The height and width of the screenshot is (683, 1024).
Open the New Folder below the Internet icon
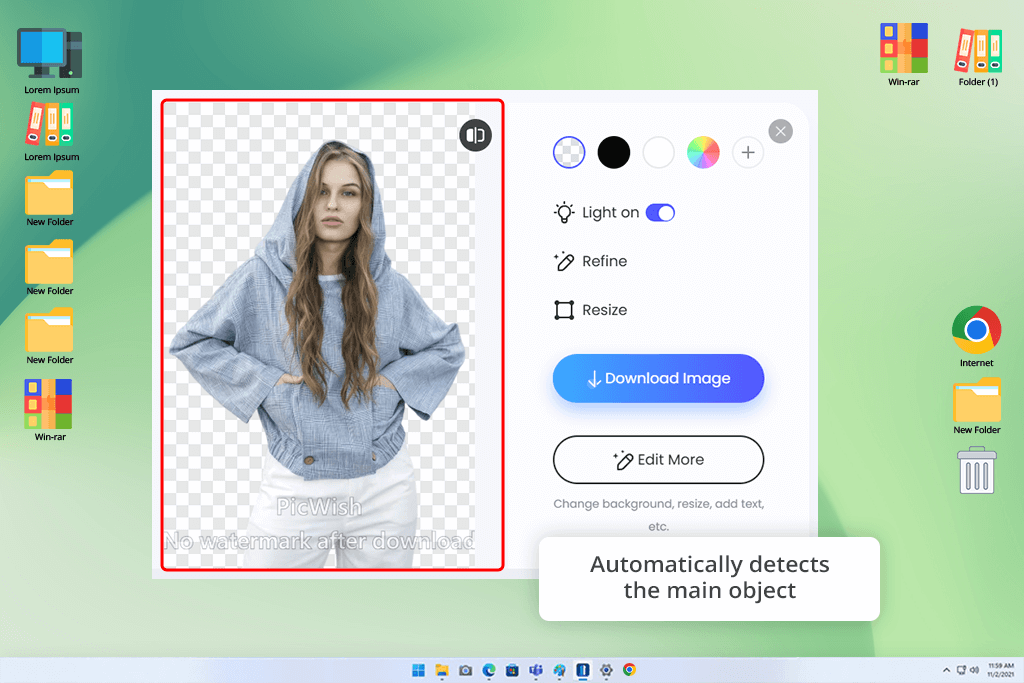976,406
